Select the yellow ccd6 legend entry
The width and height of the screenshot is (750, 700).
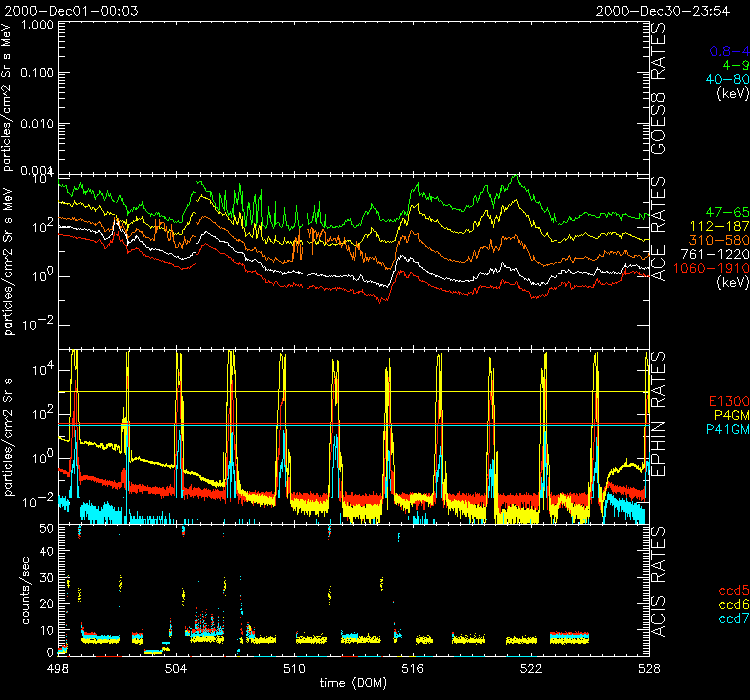tap(732, 606)
